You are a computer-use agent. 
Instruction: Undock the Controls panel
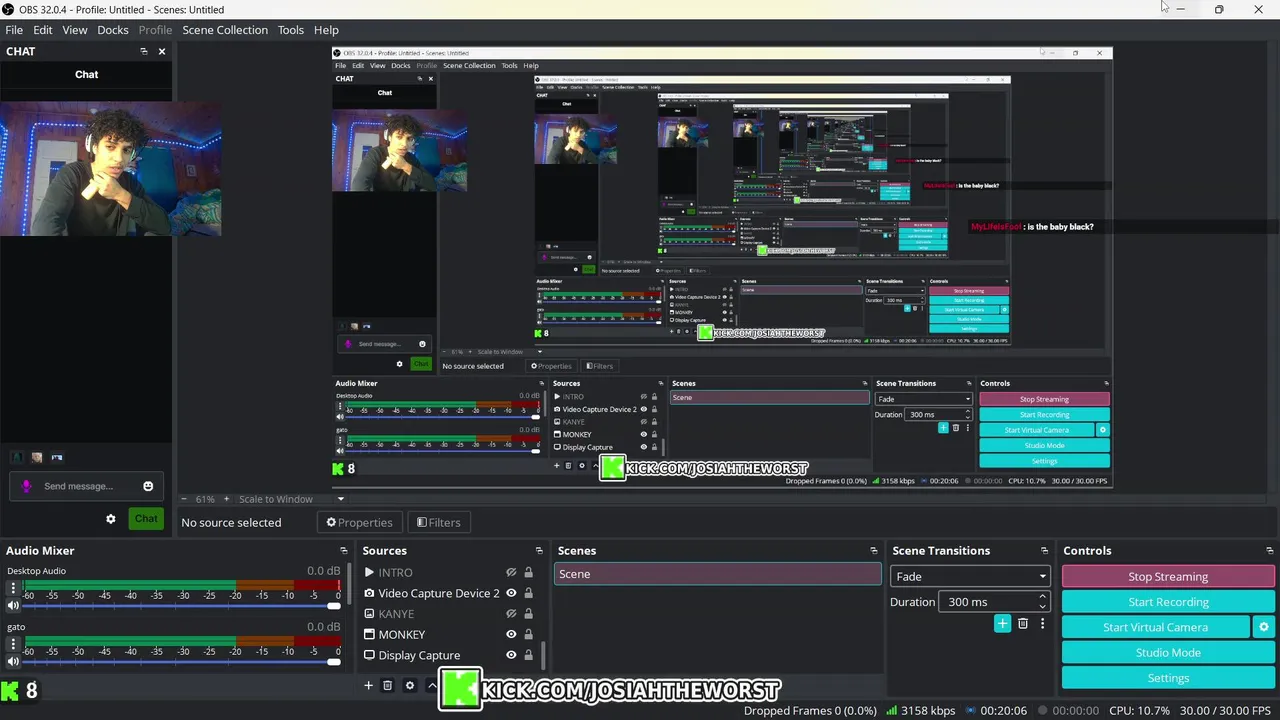(x=1270, y=551)
